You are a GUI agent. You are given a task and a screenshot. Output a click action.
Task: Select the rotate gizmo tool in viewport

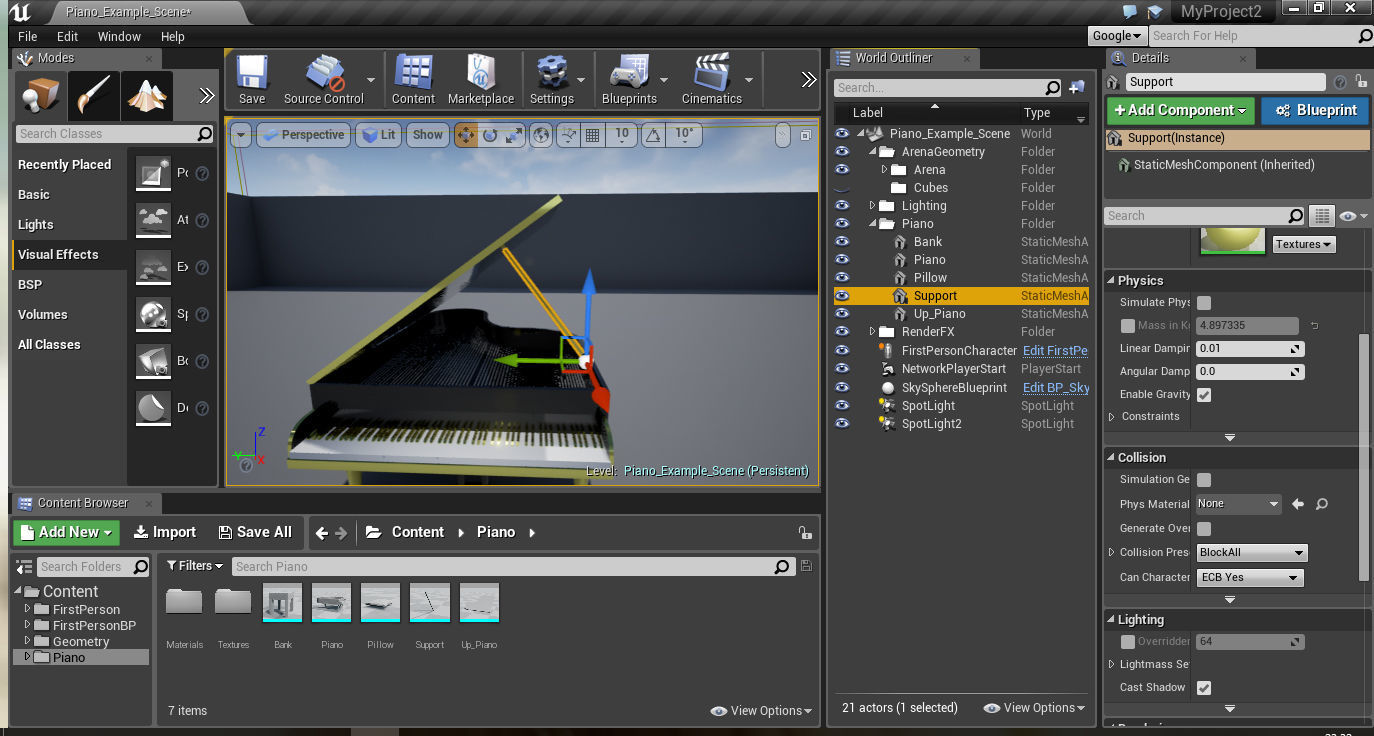pyautogui.click(x=490, y=135)
